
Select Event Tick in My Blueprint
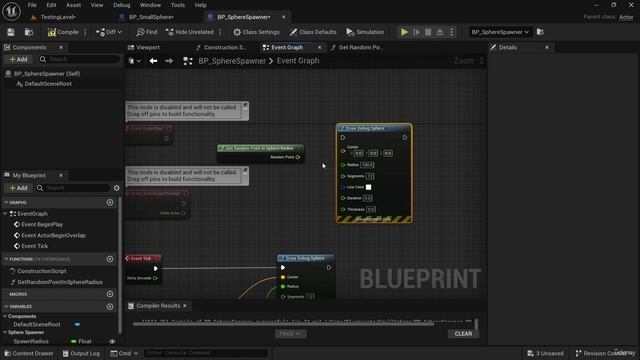[x=34, y=246]
